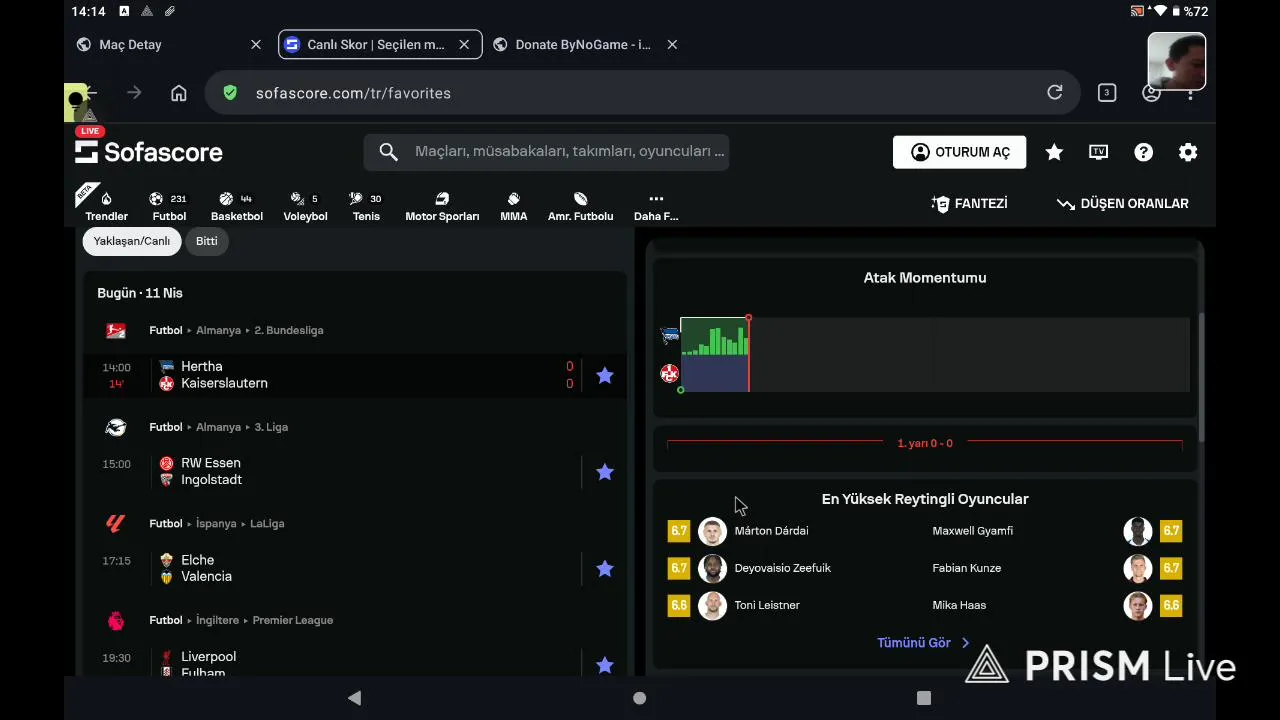Open Fabian Kunze player row
1280x720 pixels.
(x=1057, y=568)
